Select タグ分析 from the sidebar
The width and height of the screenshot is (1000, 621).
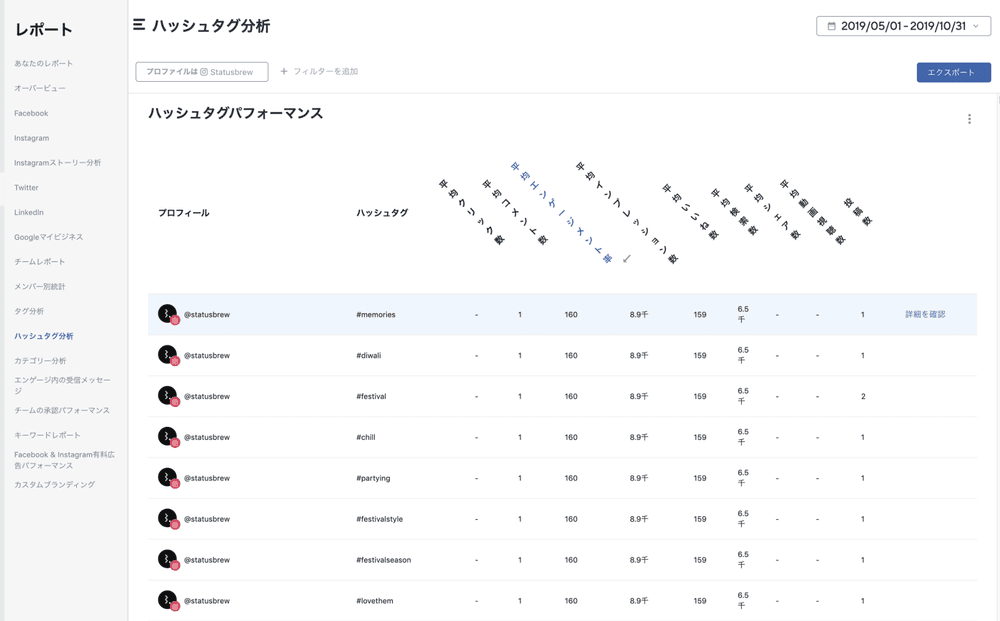[29, 311]
